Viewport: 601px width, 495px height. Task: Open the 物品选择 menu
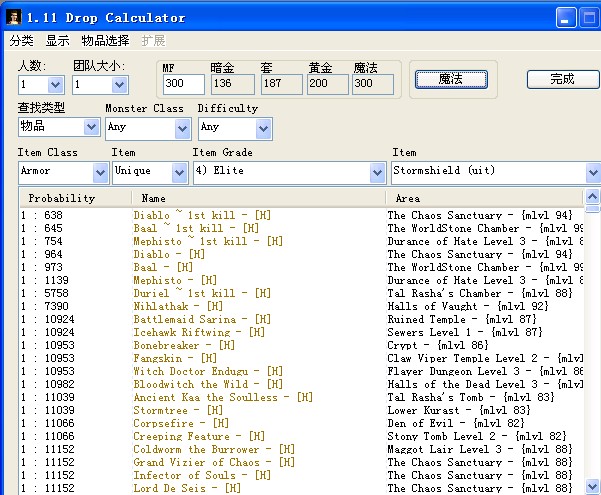tap(105, 41)
